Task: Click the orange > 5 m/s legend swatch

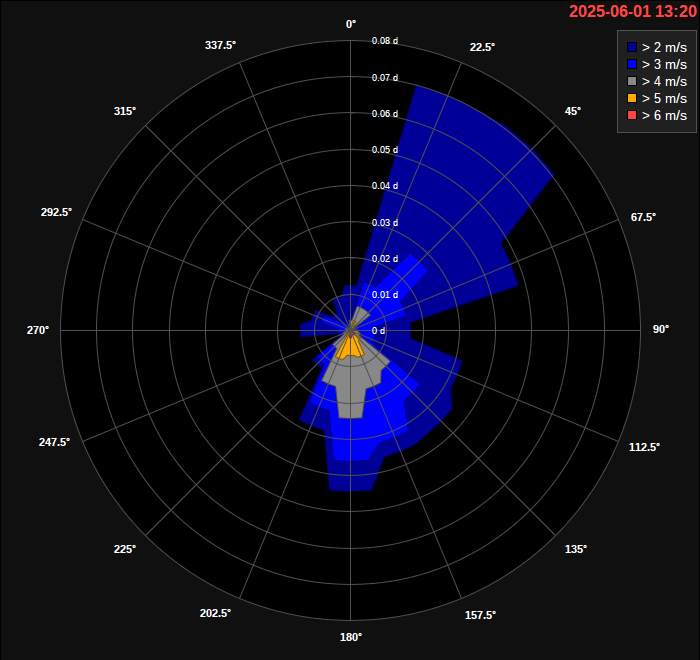Action: click(632, 98)
